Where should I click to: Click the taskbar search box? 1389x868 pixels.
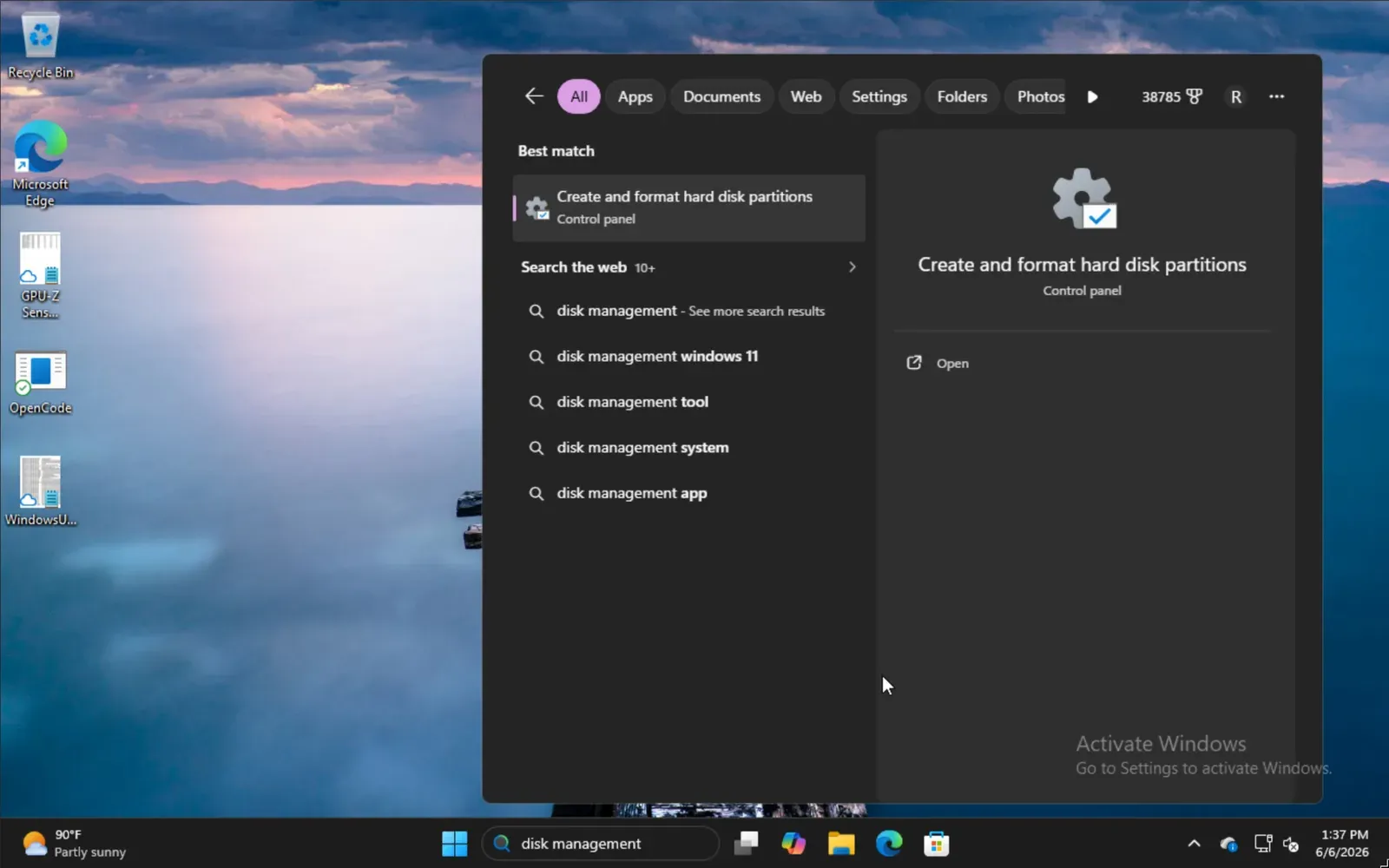tap(601, 843)
